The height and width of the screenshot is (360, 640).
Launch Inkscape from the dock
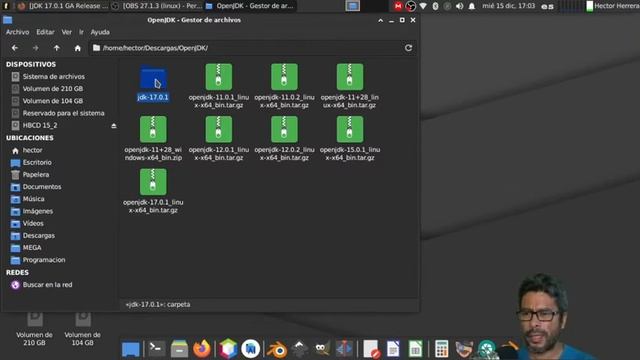click(299, 349)
